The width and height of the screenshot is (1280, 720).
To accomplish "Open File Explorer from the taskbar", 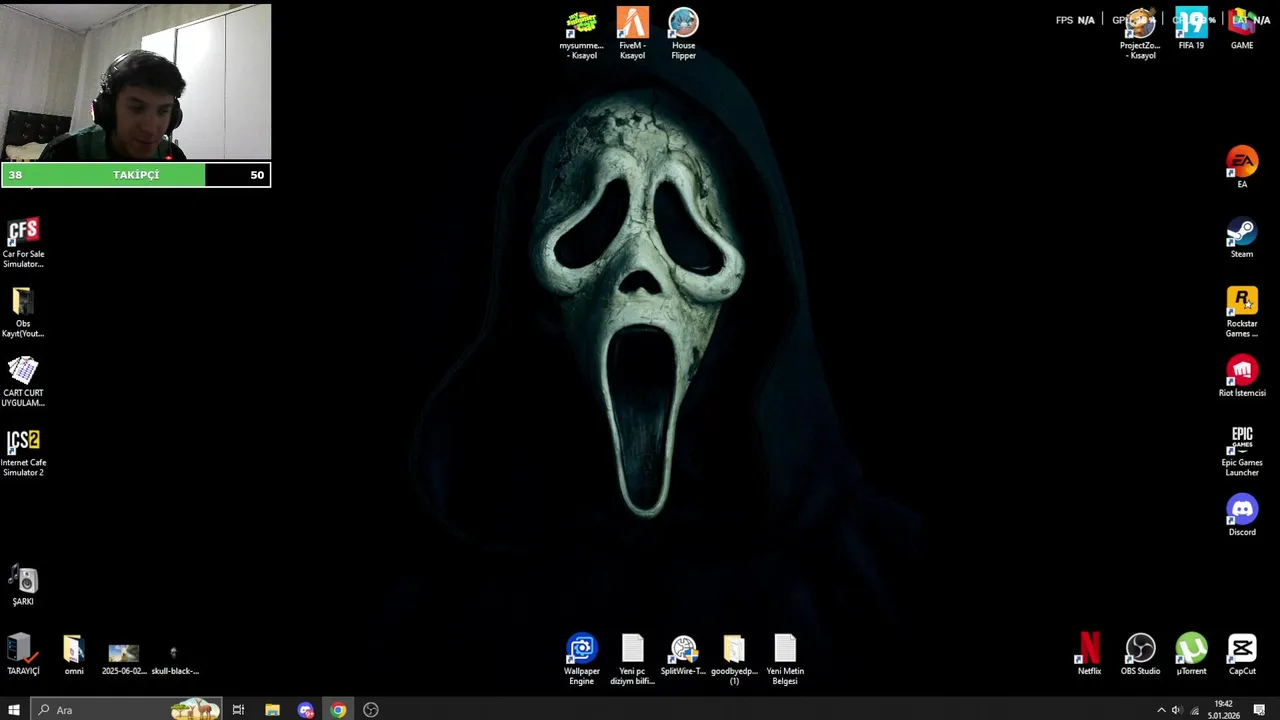I will point(272,710).
